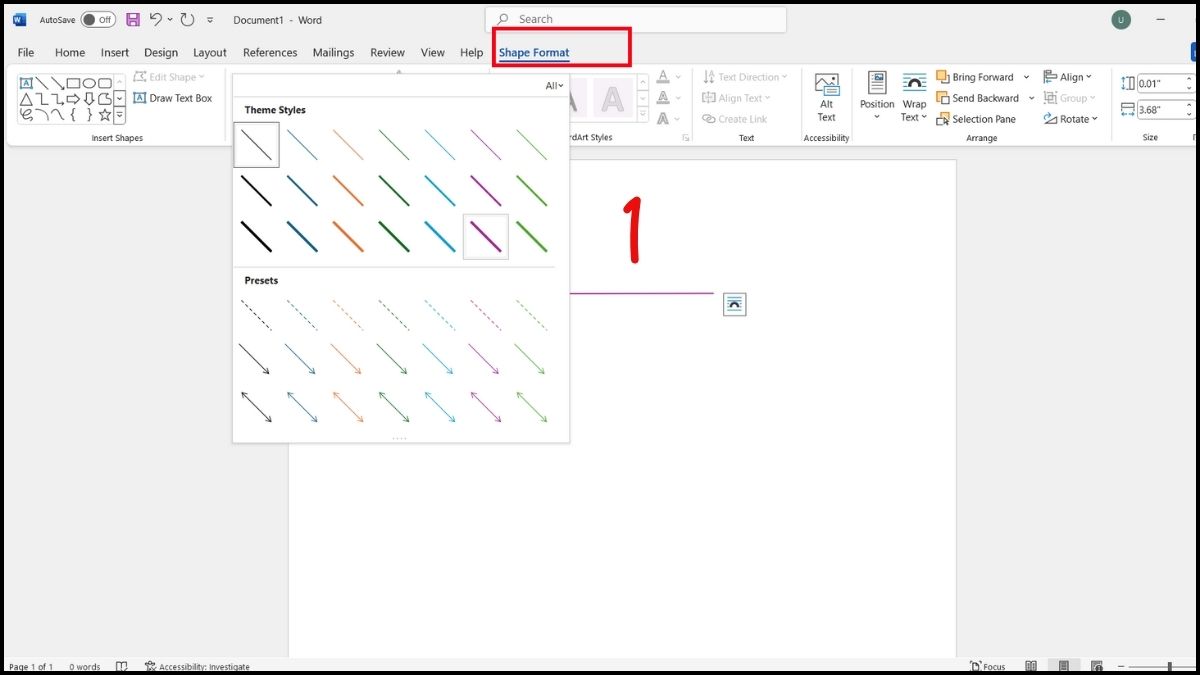Toggle the AutoSave switch
1200x675 pixels.
[x=98, y=19]
